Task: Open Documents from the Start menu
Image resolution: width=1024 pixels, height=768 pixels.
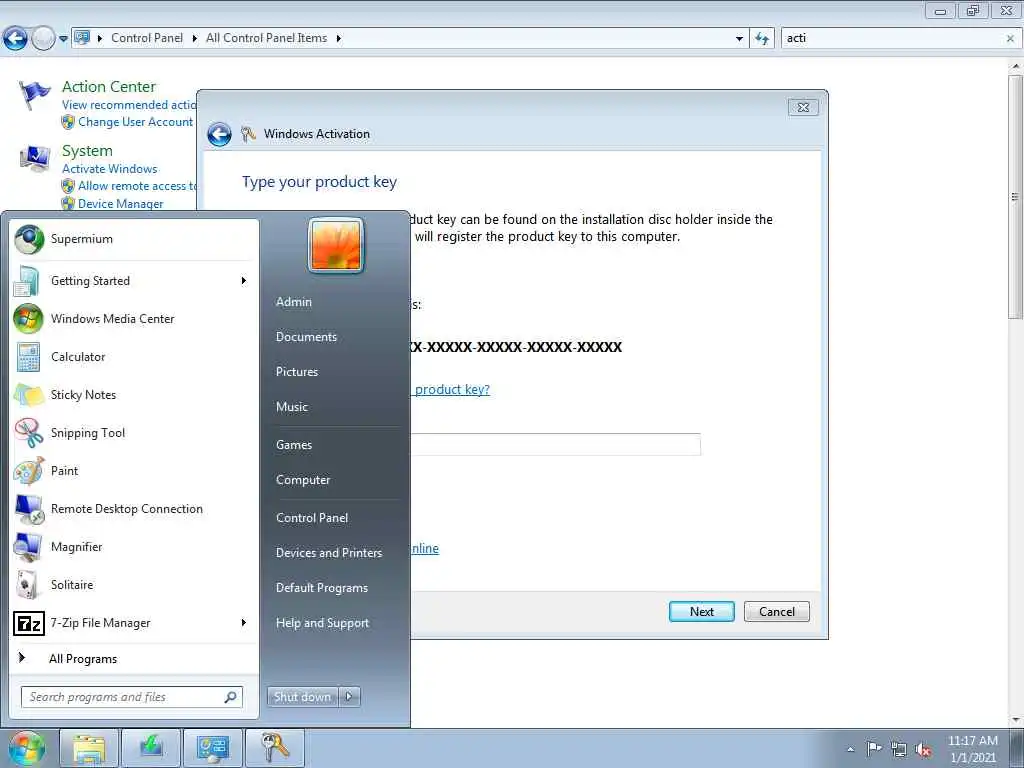Action: point(306,337)
